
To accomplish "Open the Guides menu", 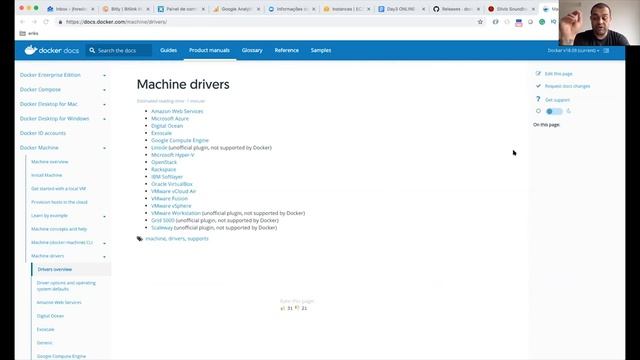I will tap(168, 50).
